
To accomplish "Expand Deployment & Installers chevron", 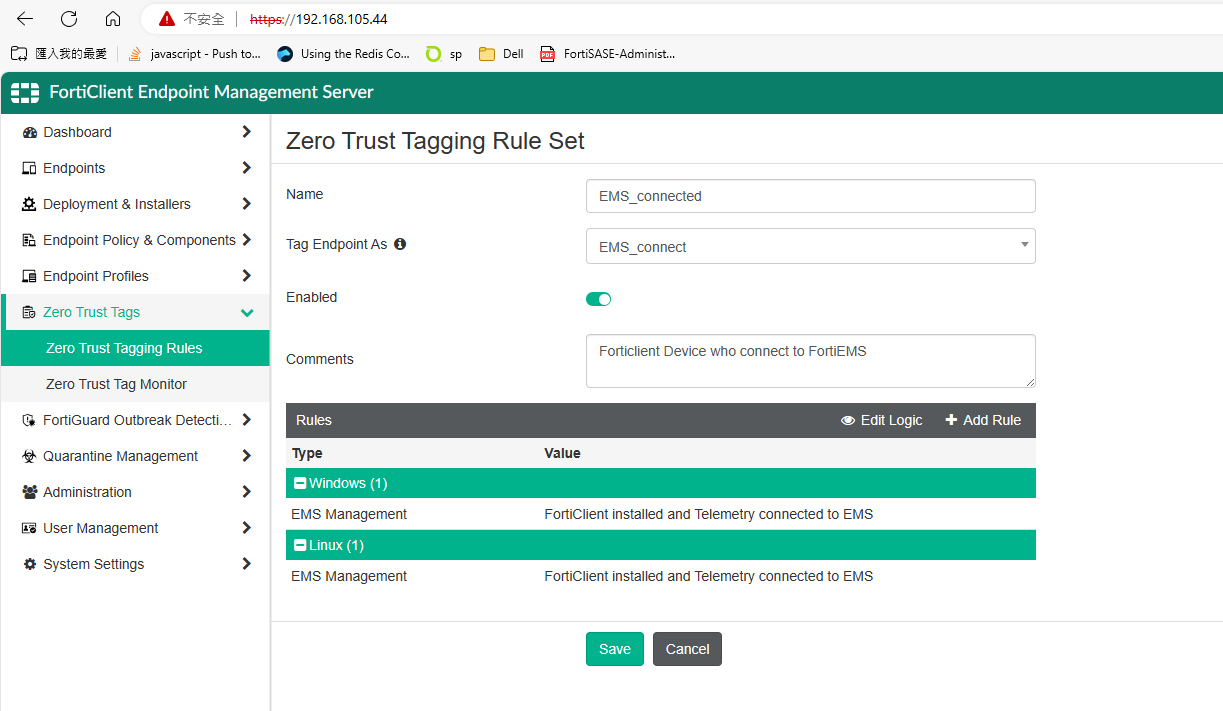I will (246, 204).
